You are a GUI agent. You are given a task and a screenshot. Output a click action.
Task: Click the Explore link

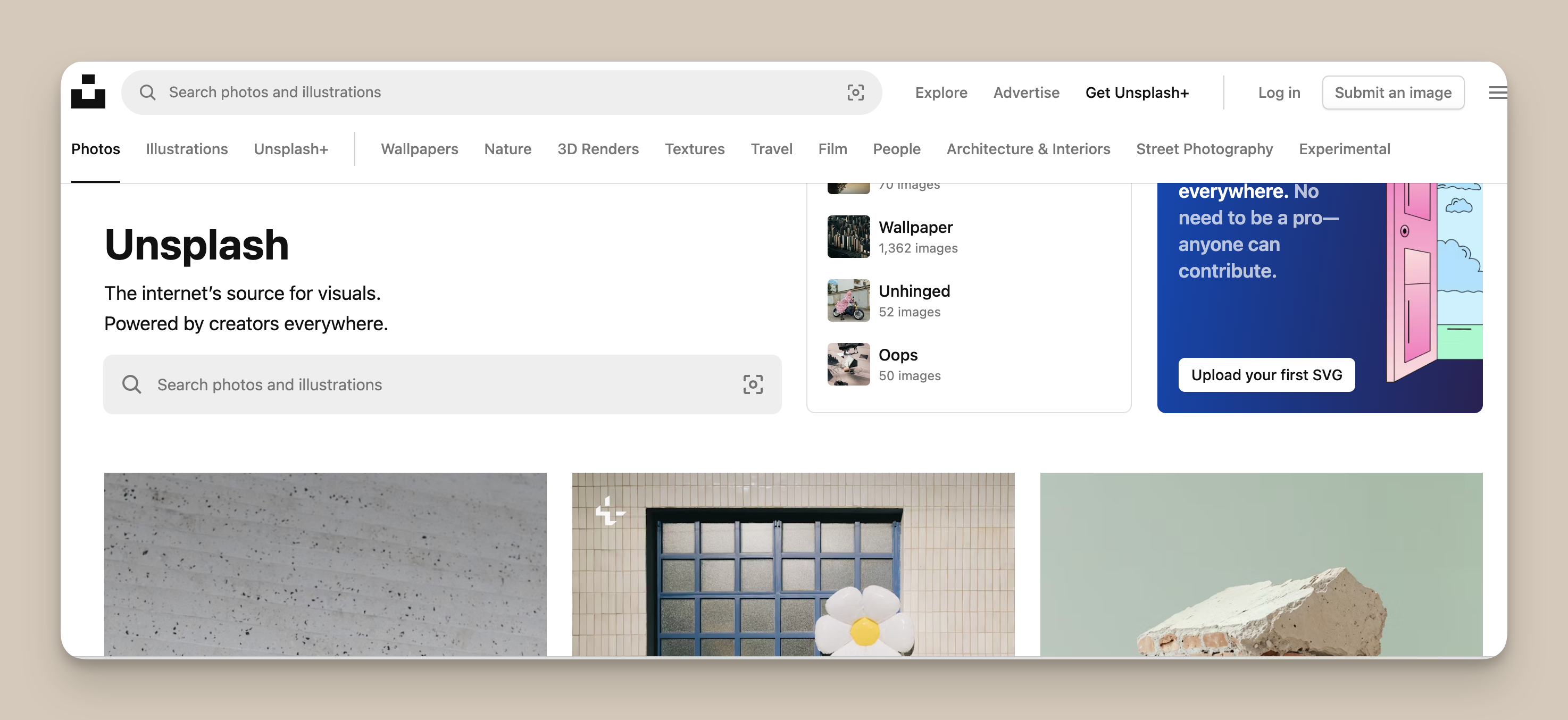click(941, 93)
